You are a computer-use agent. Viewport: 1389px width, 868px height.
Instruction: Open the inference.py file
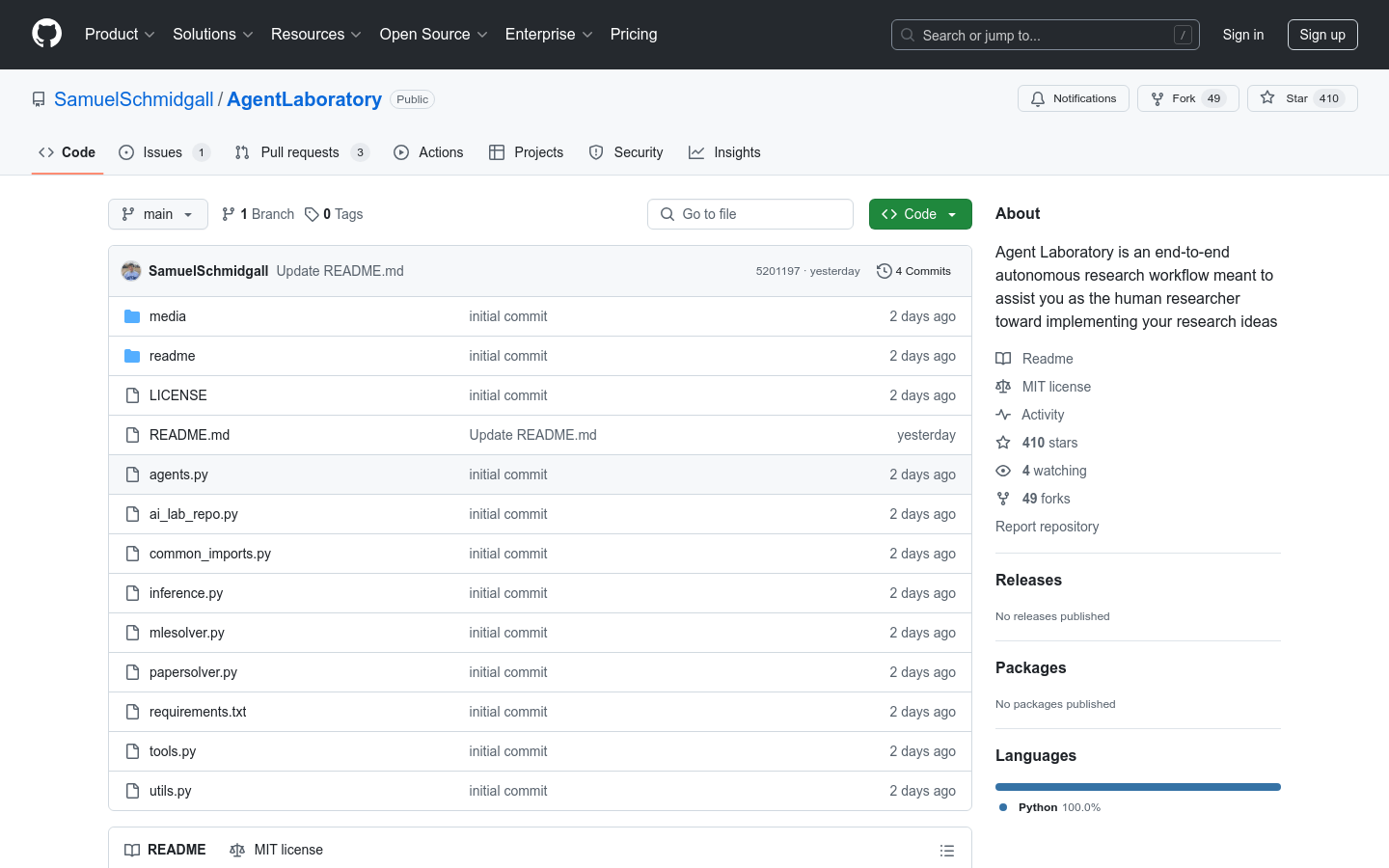pos(186,593)
